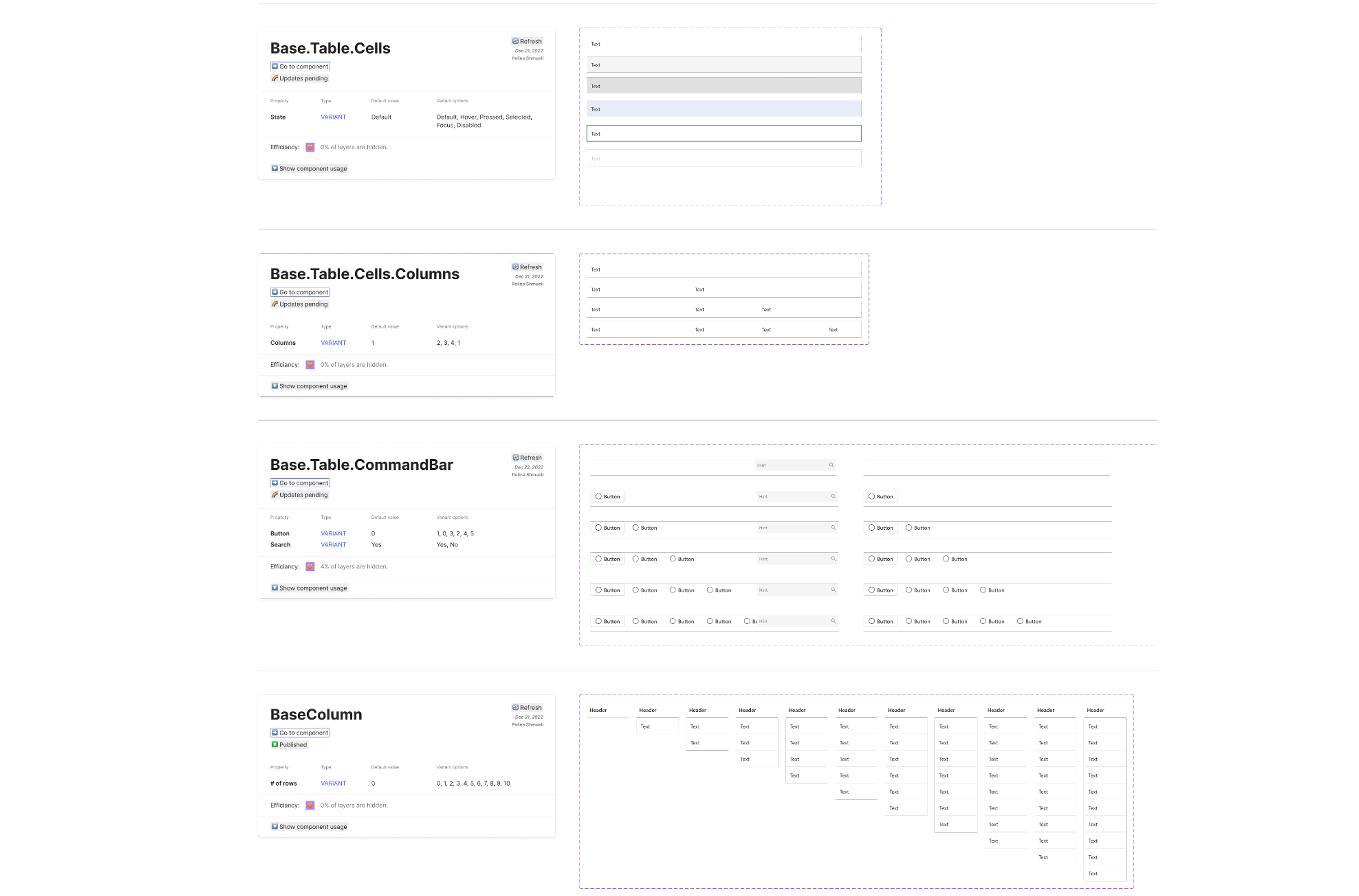Select the faded Disabled-state Text cell
Image resolution: width=1359 pixels, height=896 pixels.
pyautogui.click(x=723, y=158)
